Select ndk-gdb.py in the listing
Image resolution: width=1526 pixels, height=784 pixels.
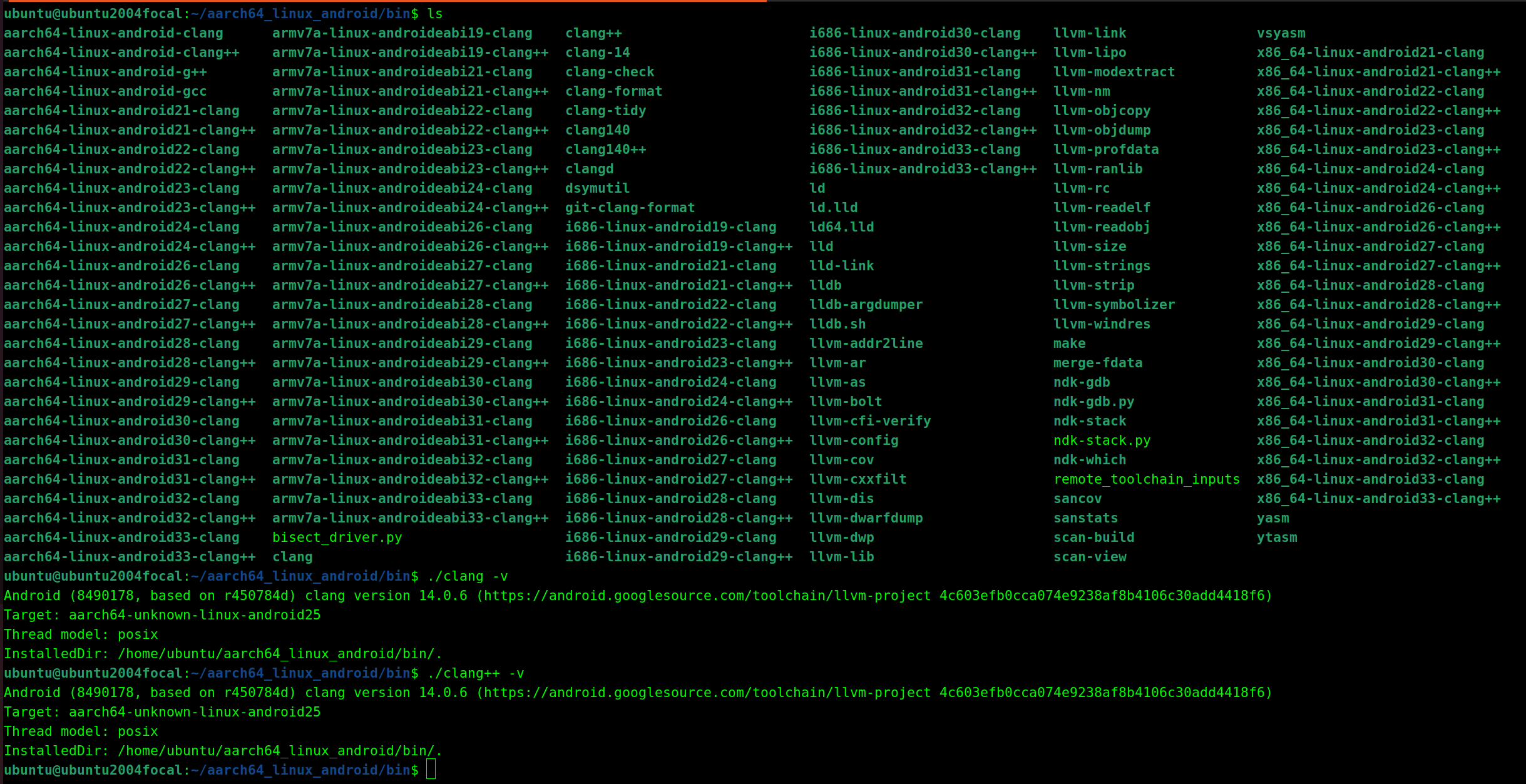coord(1093,402)
